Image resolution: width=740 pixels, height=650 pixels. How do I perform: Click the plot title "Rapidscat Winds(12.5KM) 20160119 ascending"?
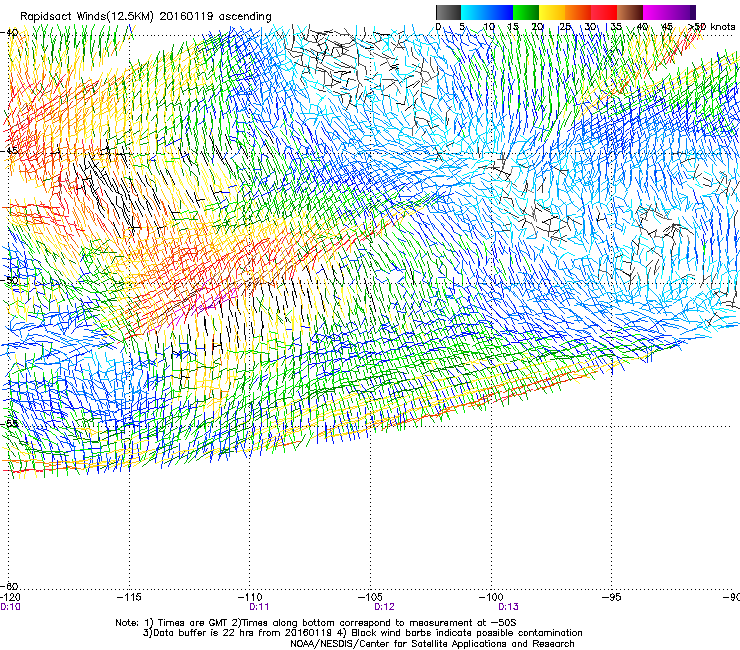tap(145, 17)
